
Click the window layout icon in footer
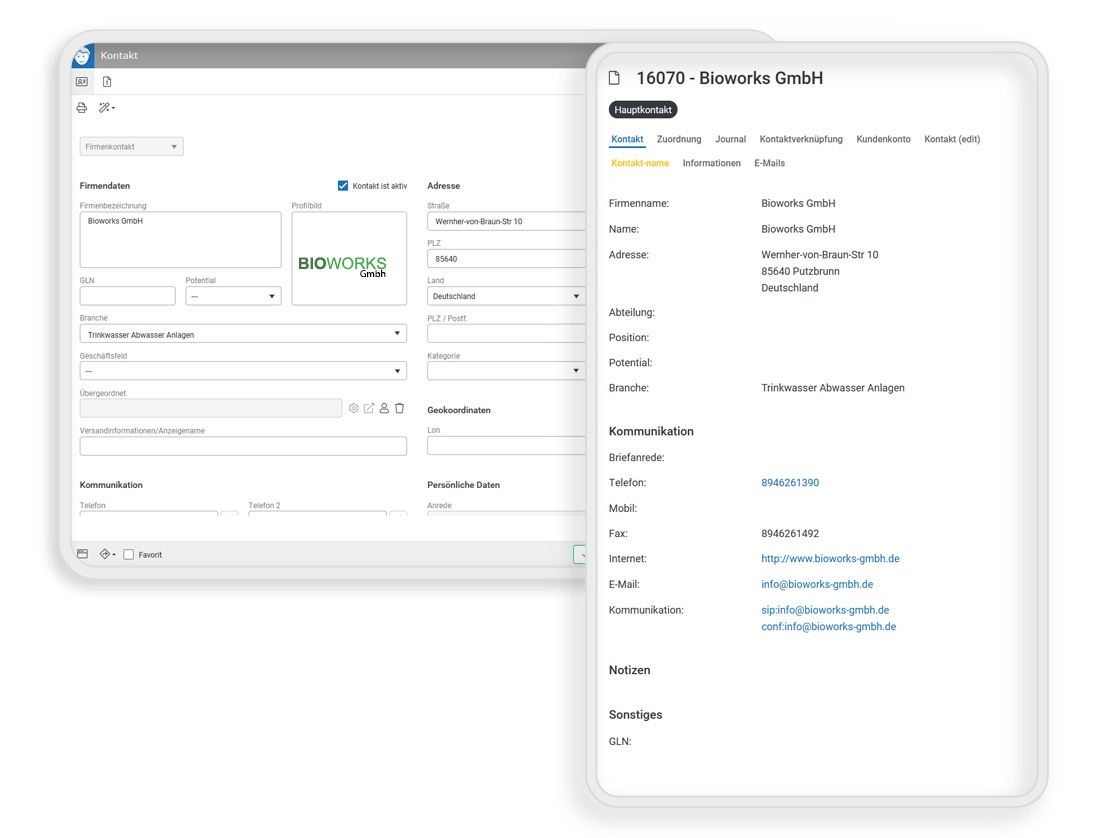[x=83, y=554]
